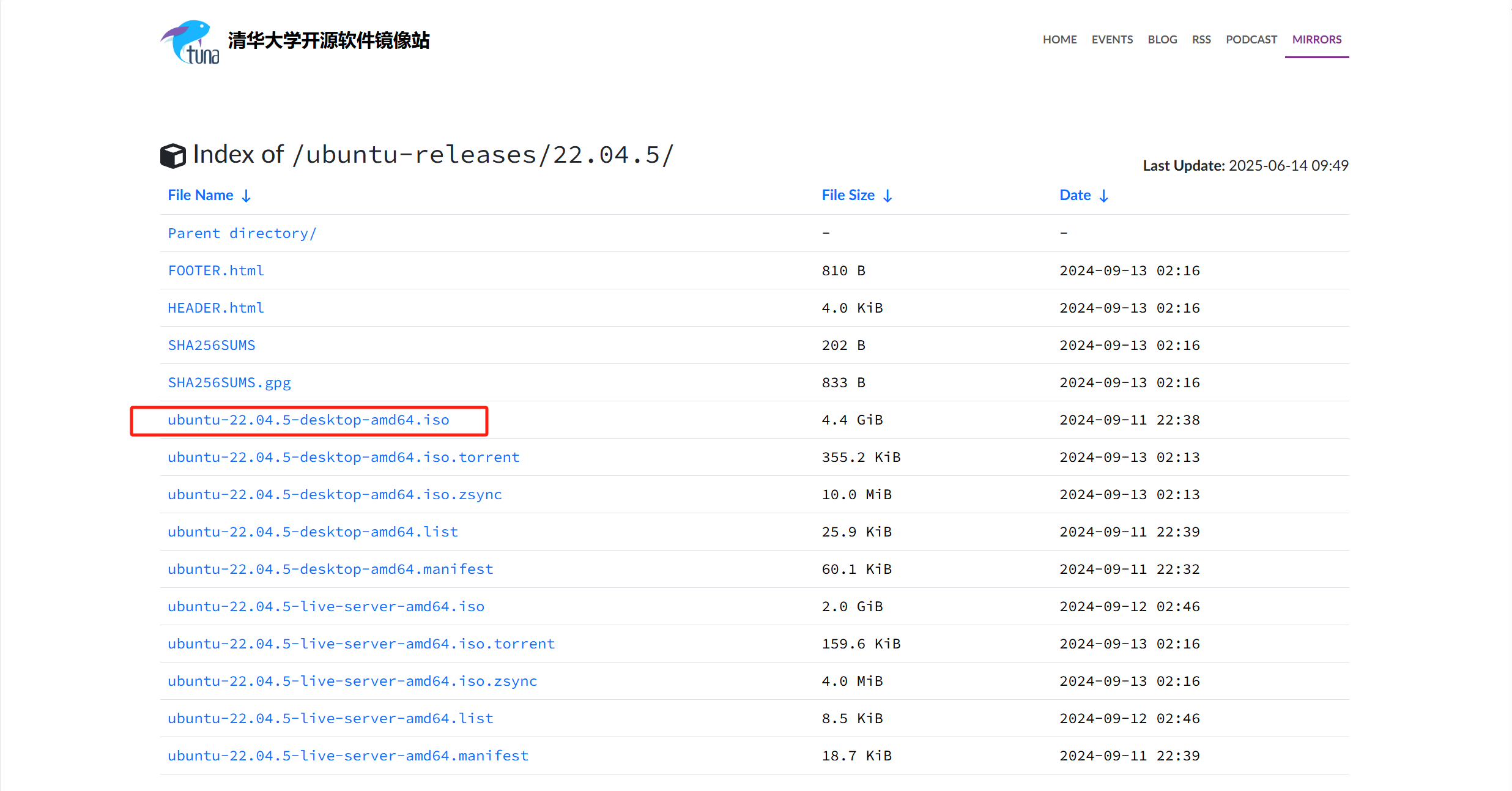Viewport: 1512px width, 791px height.
Task: Download ubuntu-22.04.5-desktop-amd64.iso.torrent
Action: [x=344, y=457]
